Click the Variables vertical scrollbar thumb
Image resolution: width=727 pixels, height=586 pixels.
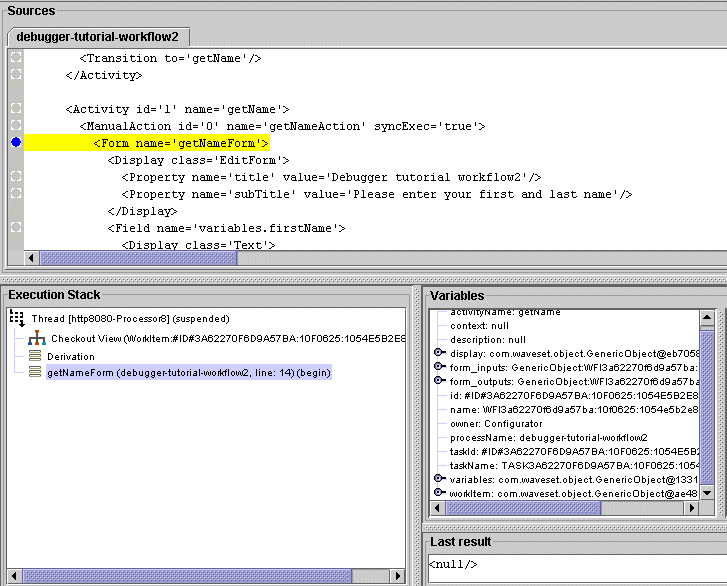tap(707, 408)
